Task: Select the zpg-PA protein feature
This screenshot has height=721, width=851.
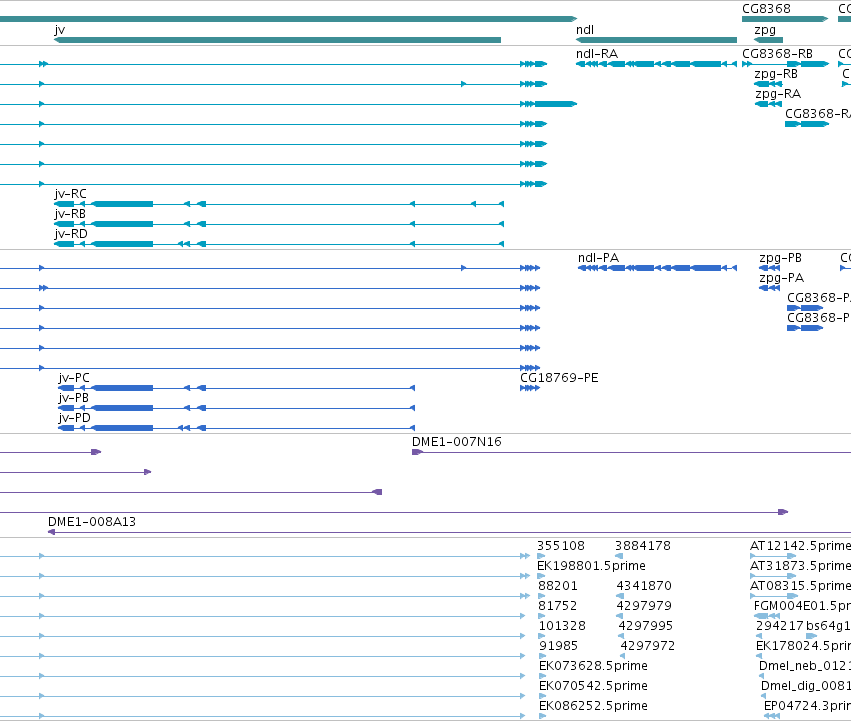Action: click(770, 288)
